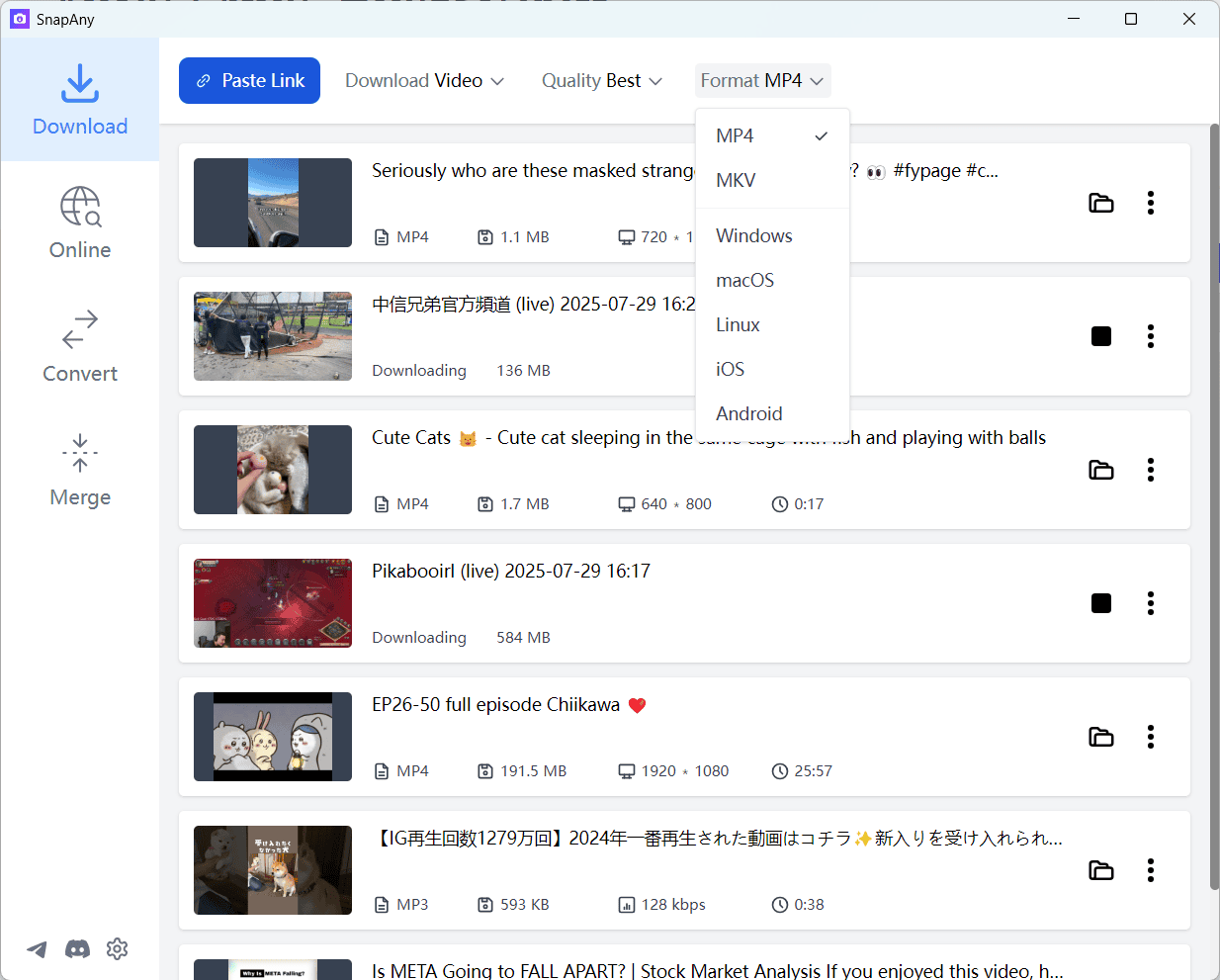Click title "Pikabooirl (live) 2025-07-29 16:17"
The image size is (1220, 980).
tap(511, 571)
